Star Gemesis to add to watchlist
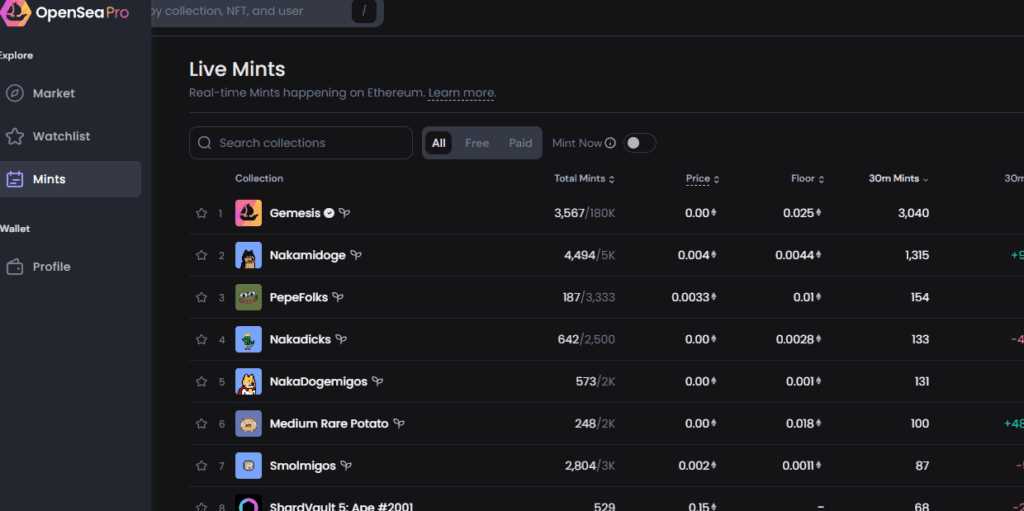The image size is (1024, 511). [201, 213]
